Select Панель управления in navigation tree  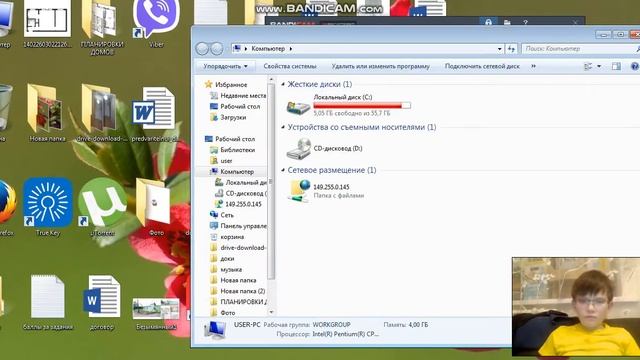click(x=243, y=226)
